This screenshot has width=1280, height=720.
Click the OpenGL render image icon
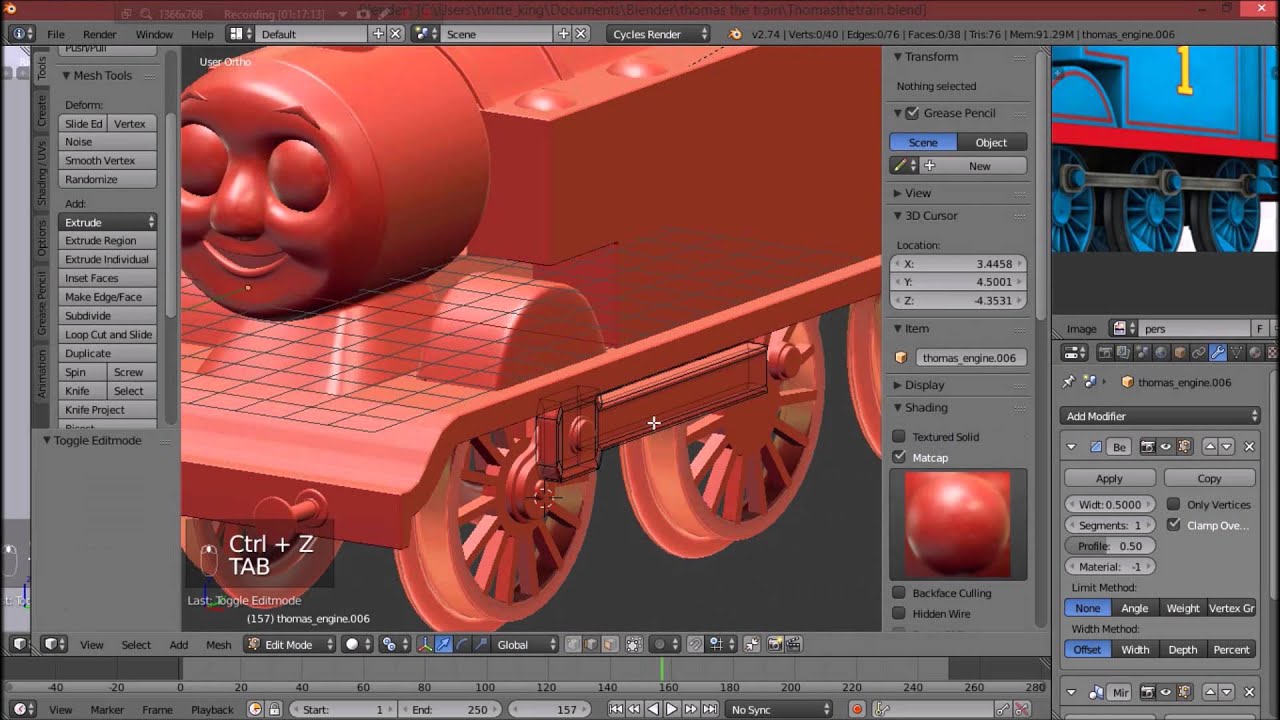coord(774,645)
